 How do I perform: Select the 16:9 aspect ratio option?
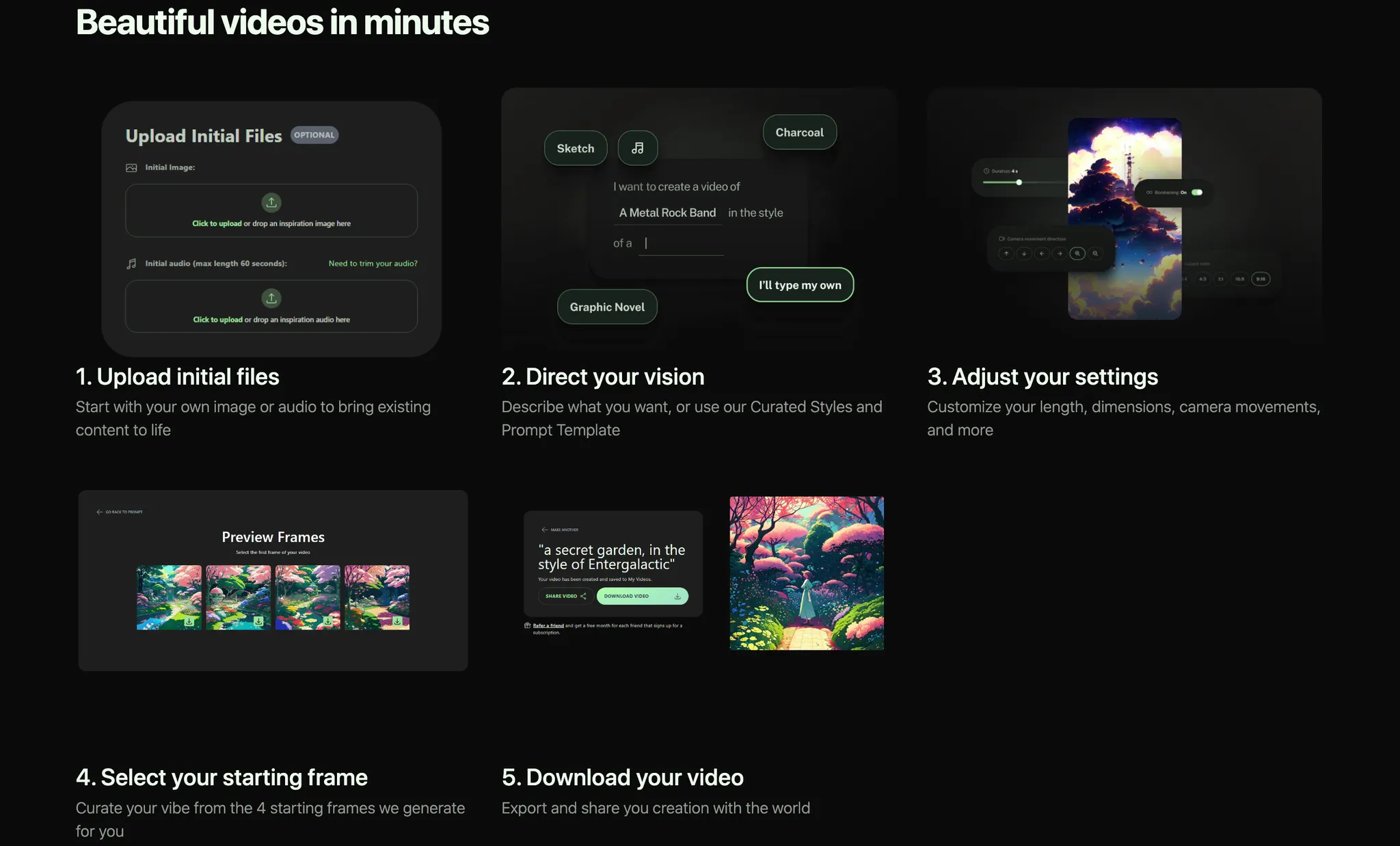click(1239, 279)
